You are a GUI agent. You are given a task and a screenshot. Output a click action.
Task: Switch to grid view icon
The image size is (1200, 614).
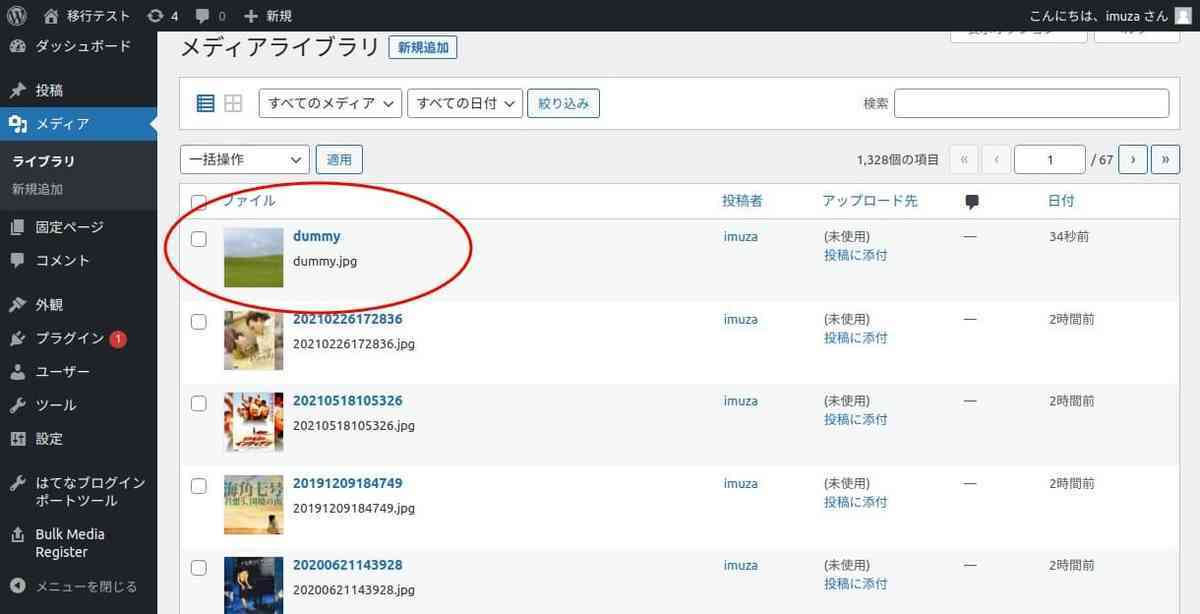[x=233, y=103]
